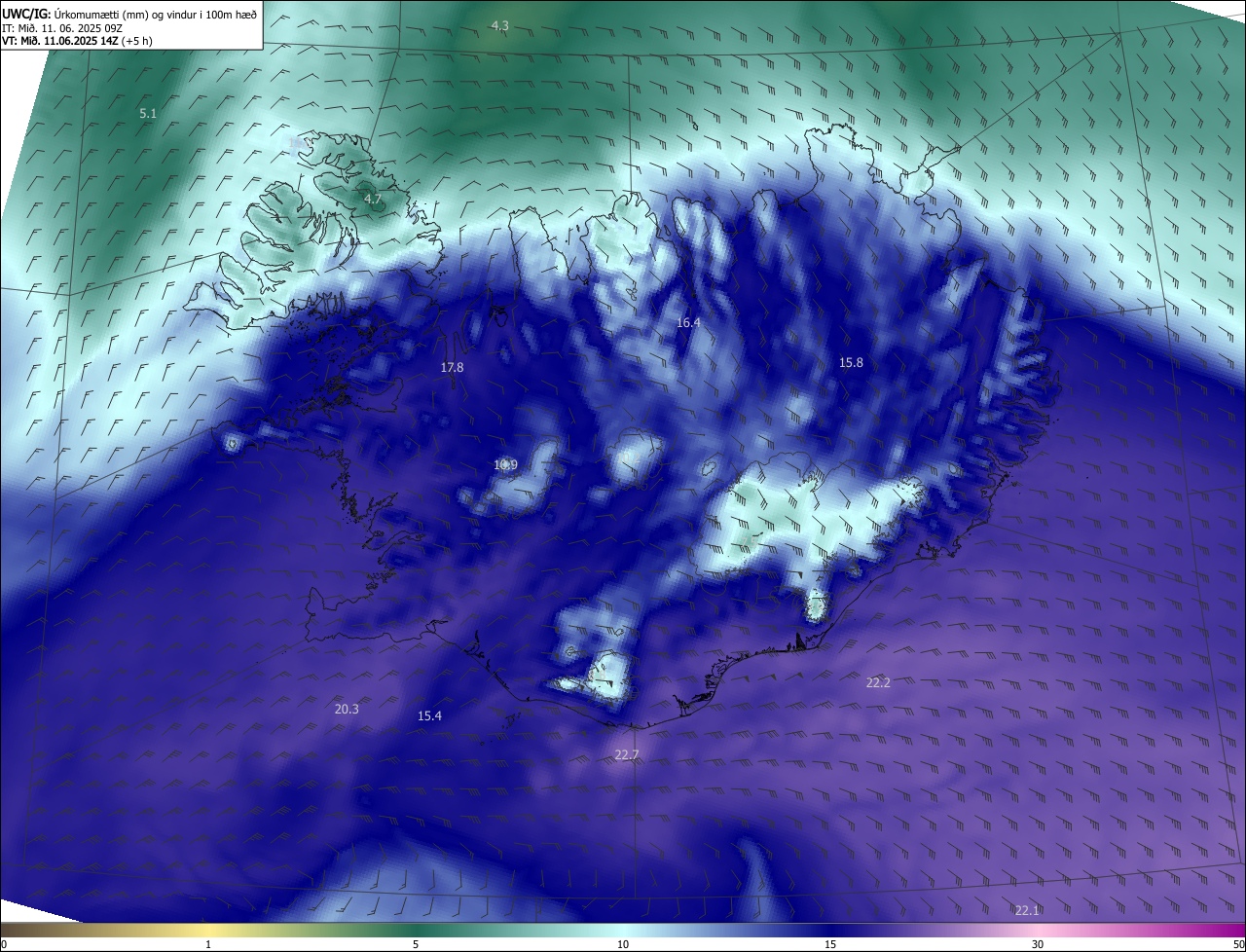This screenshot has width=1246, height=952.
Task: Click the colorbar tick label 50
Action: 1238,944
